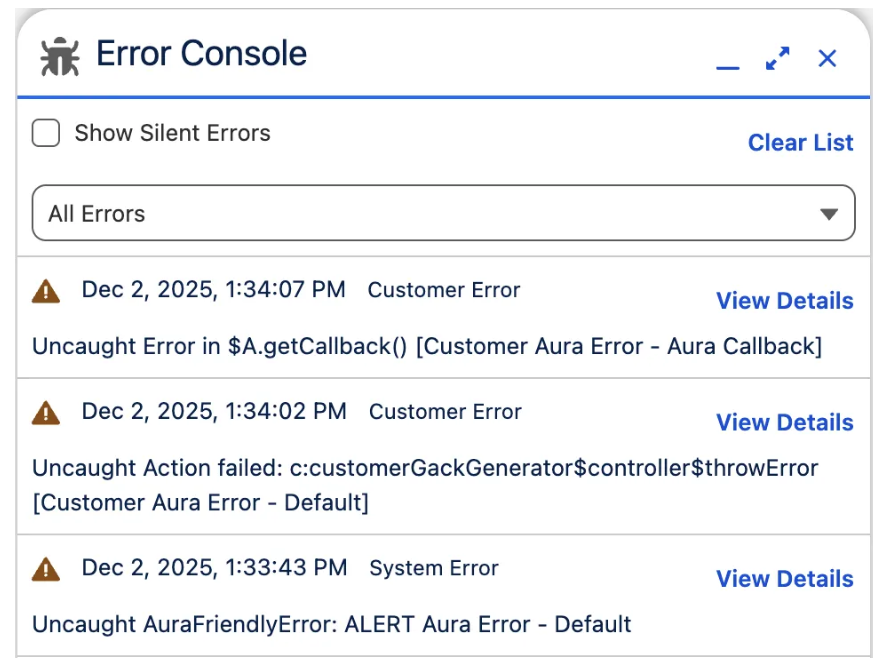The height and width of the screenshot is (664, 880).
Task: Click the arrow on the error filter combo box
Action: [827, 214]
